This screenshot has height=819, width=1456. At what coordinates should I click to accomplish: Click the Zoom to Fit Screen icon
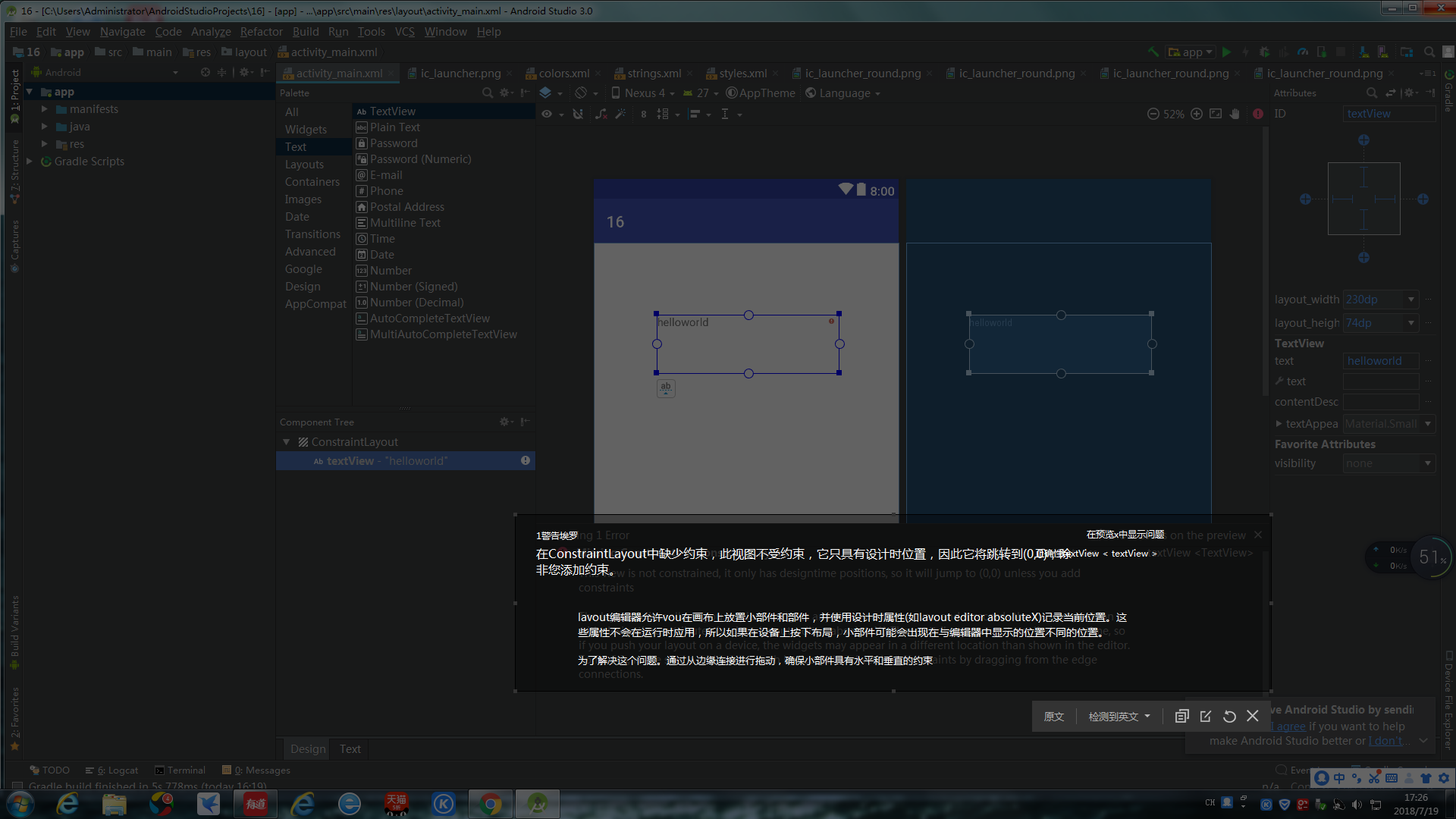tap(1216, 114)
